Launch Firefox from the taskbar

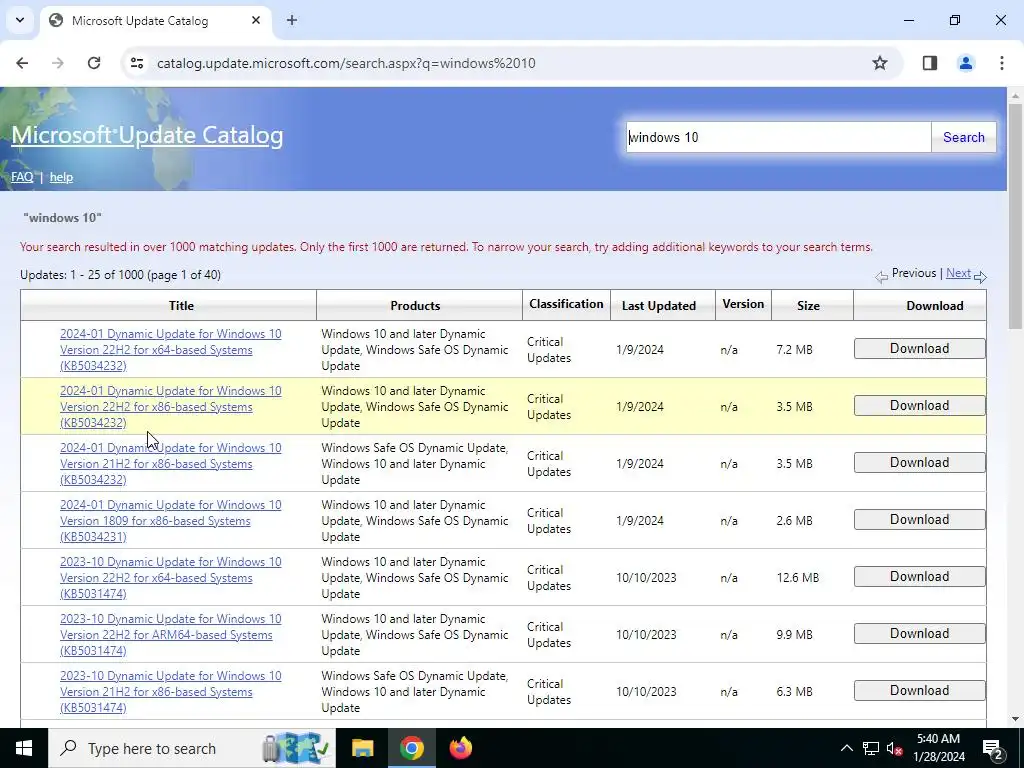(461, 748)
